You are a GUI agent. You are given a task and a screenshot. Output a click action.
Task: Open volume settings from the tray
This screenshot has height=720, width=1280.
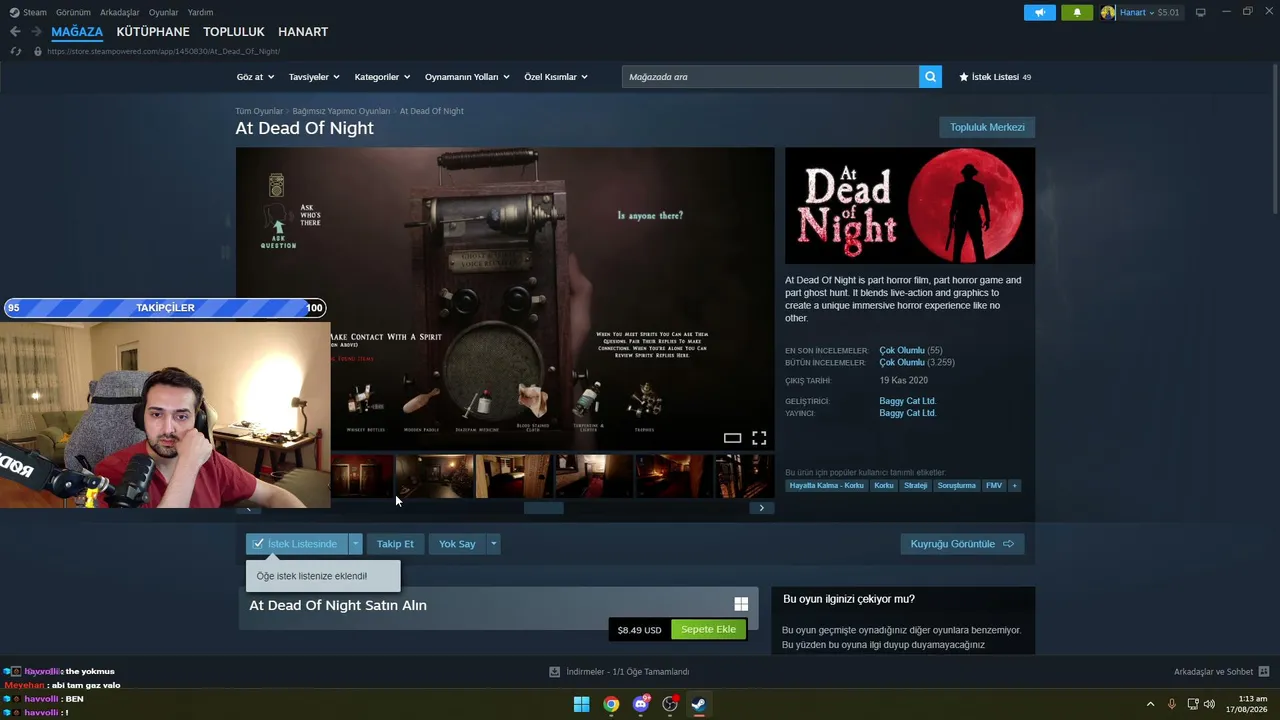pos(1209,704)
